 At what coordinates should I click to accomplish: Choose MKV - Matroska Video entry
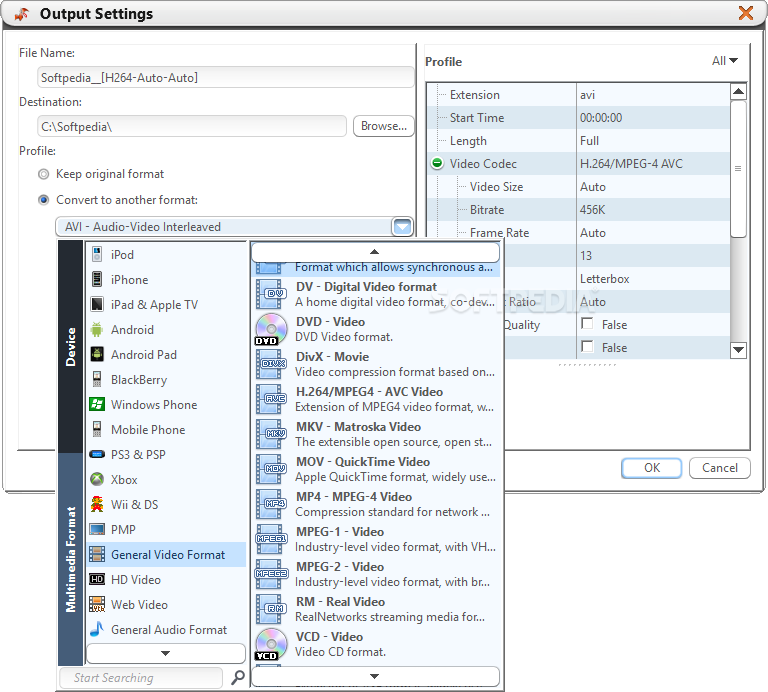point(376,434)
